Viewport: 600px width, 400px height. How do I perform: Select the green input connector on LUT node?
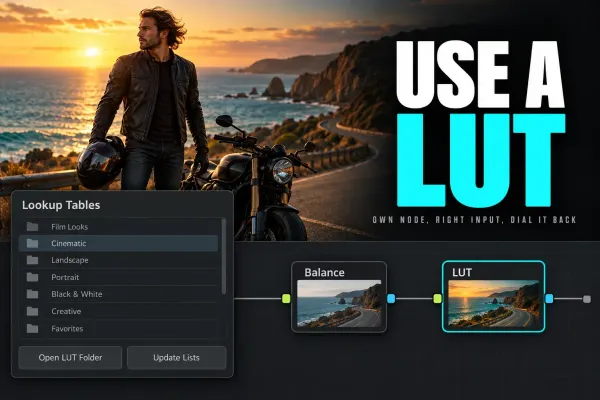point(437,299)
